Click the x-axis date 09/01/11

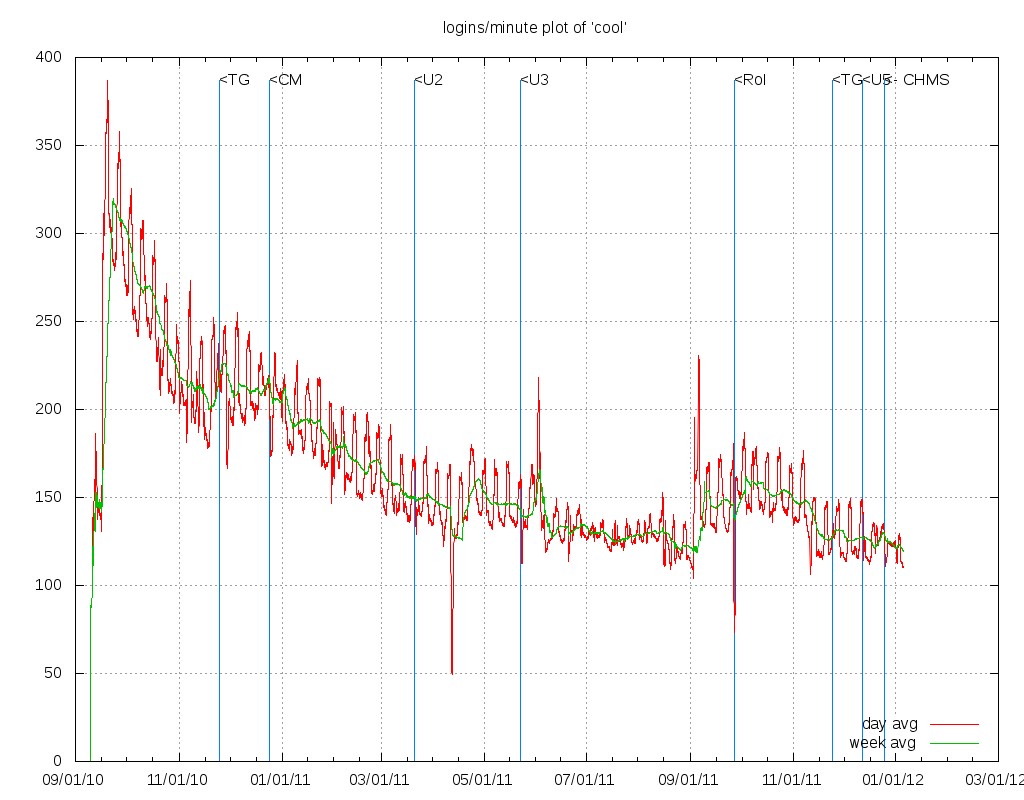pos(688,780)
